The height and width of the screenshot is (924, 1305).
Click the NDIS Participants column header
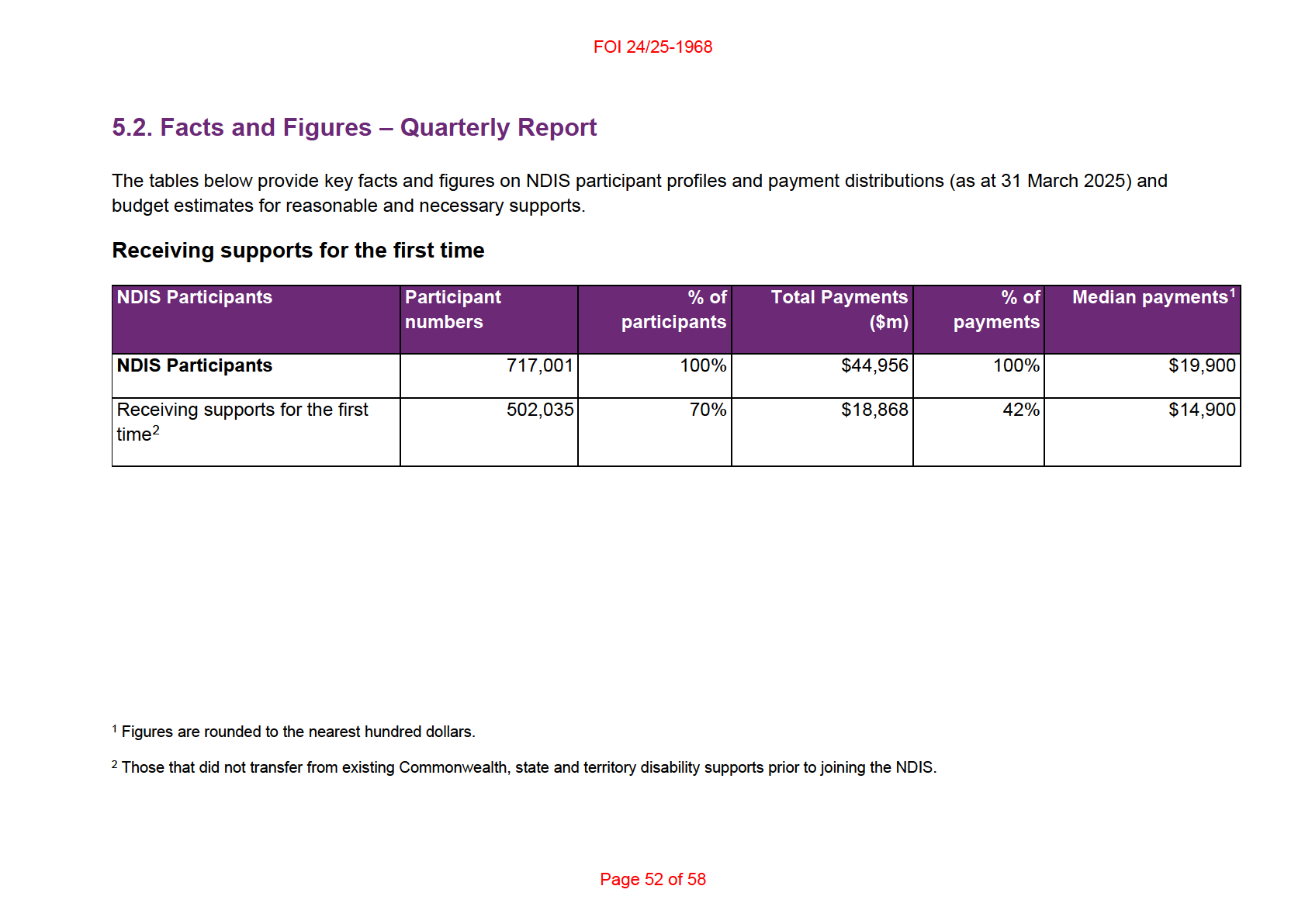pos(256,320)
